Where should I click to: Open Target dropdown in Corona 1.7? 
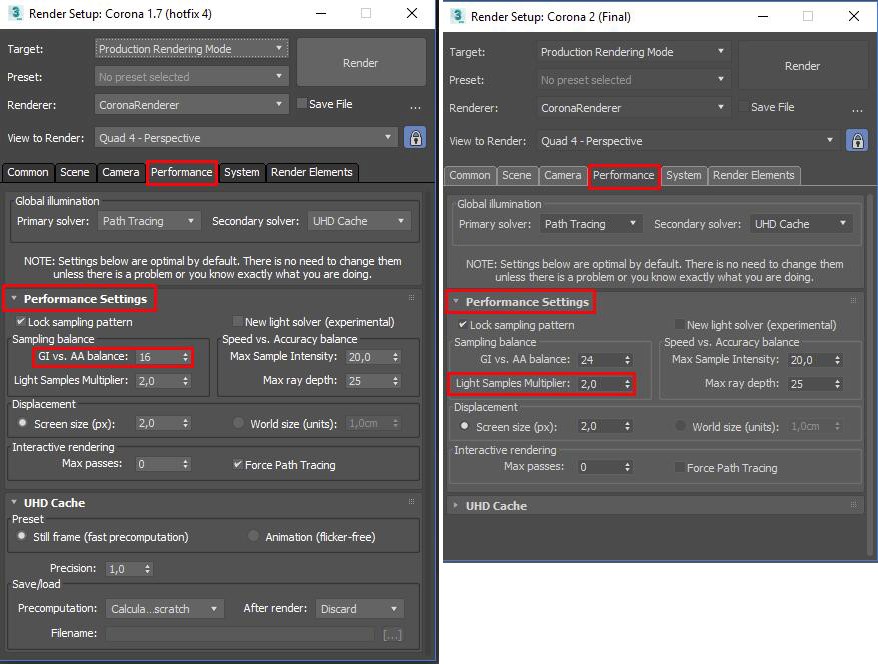coord(192,49)
